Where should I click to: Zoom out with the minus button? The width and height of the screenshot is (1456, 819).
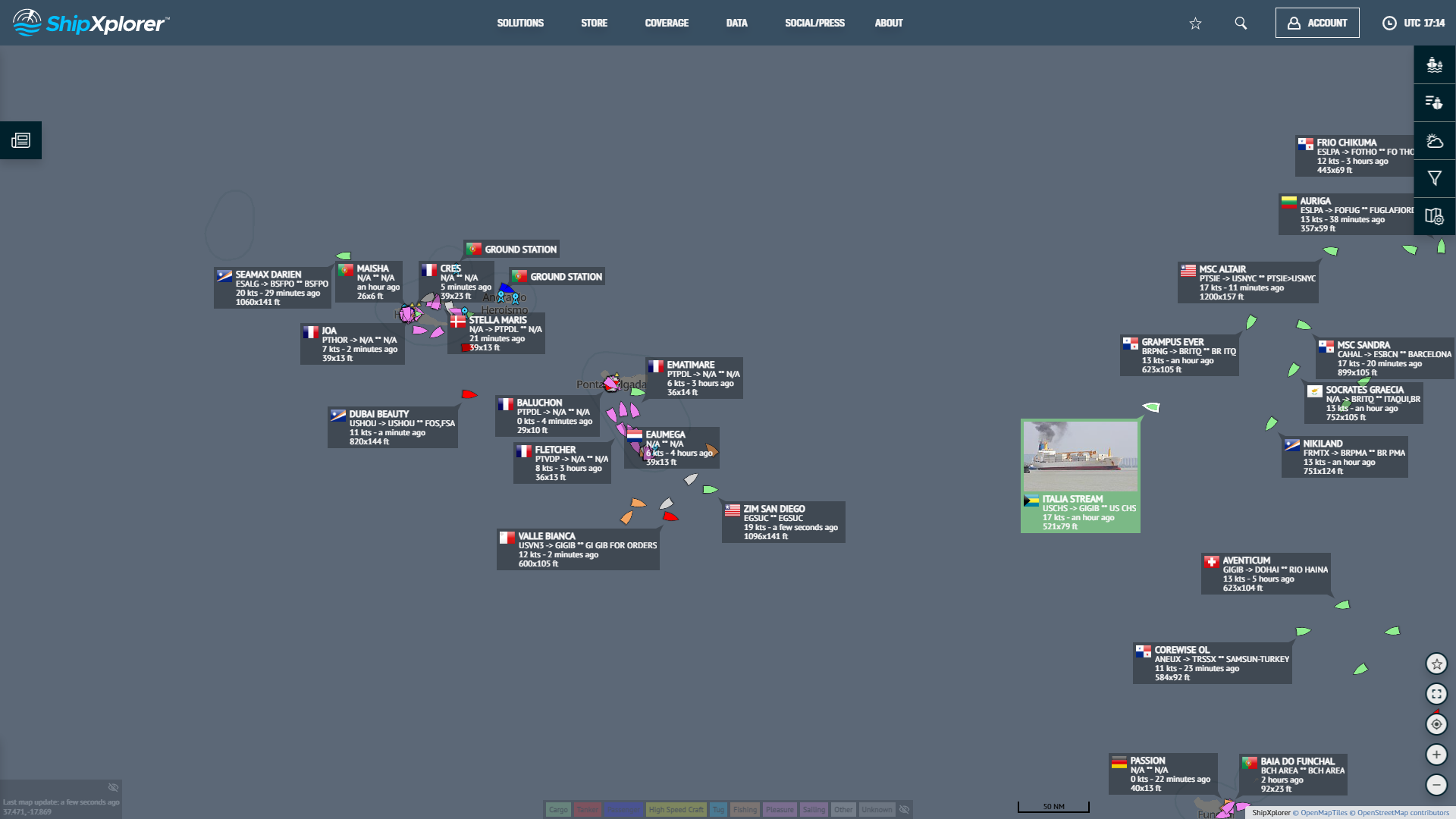point(1436,785)
